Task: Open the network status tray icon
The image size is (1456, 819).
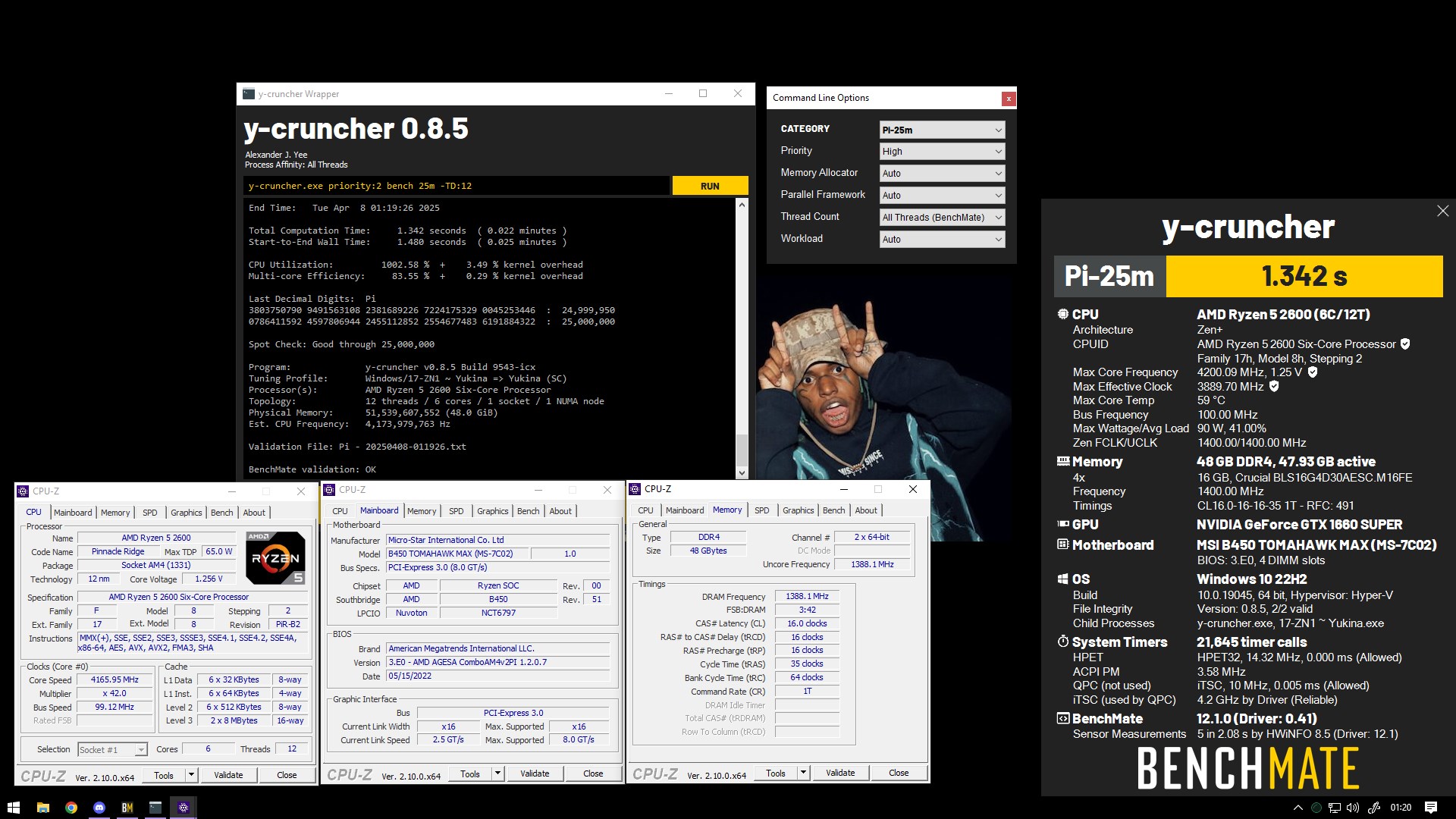Action: pyautogui.click(x=1335, y=808)
